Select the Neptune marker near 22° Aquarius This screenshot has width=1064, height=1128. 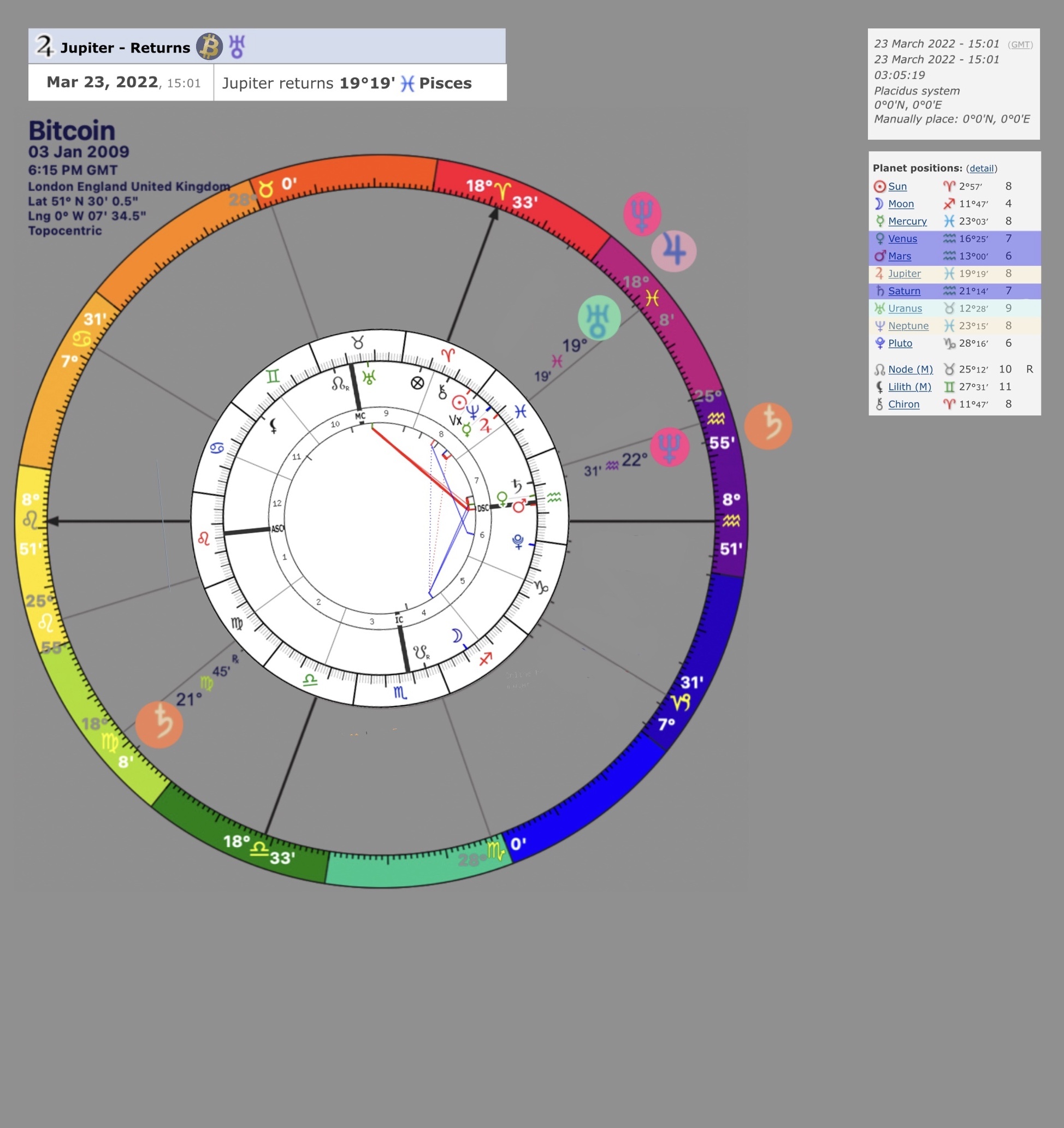coord(670,447)
